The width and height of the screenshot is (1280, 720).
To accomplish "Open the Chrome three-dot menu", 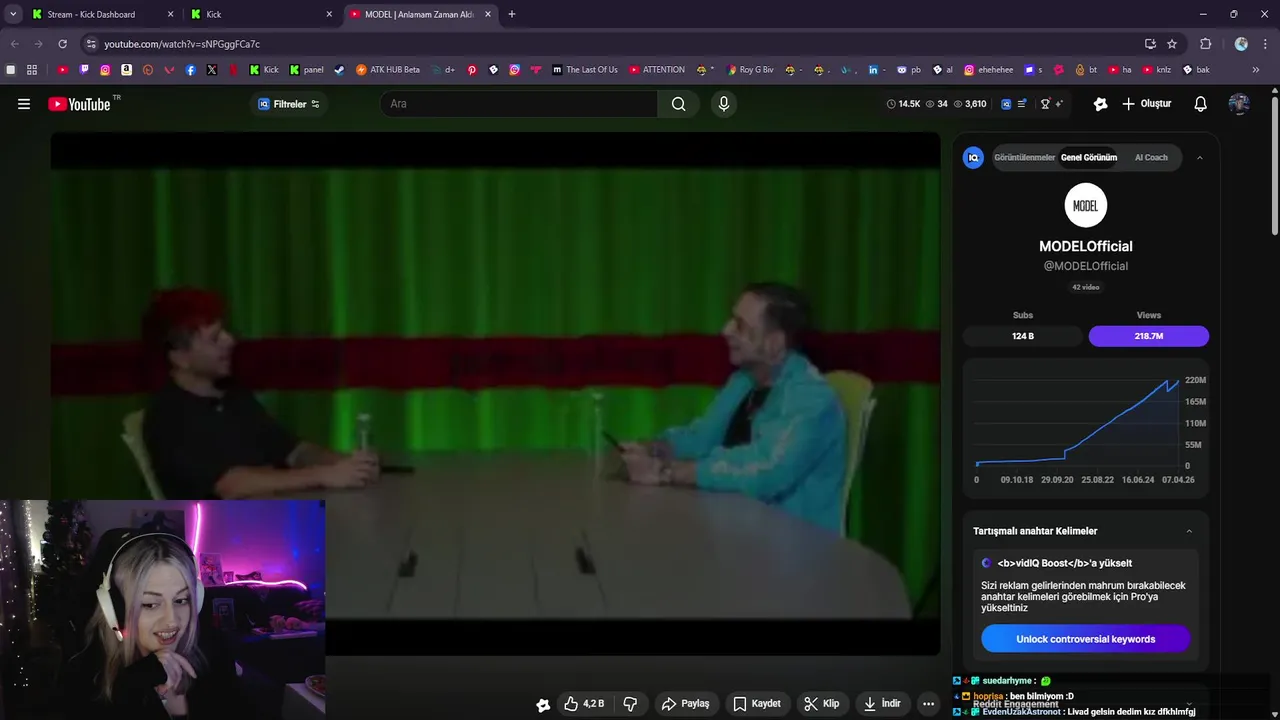I will (x=1265, y=44).
